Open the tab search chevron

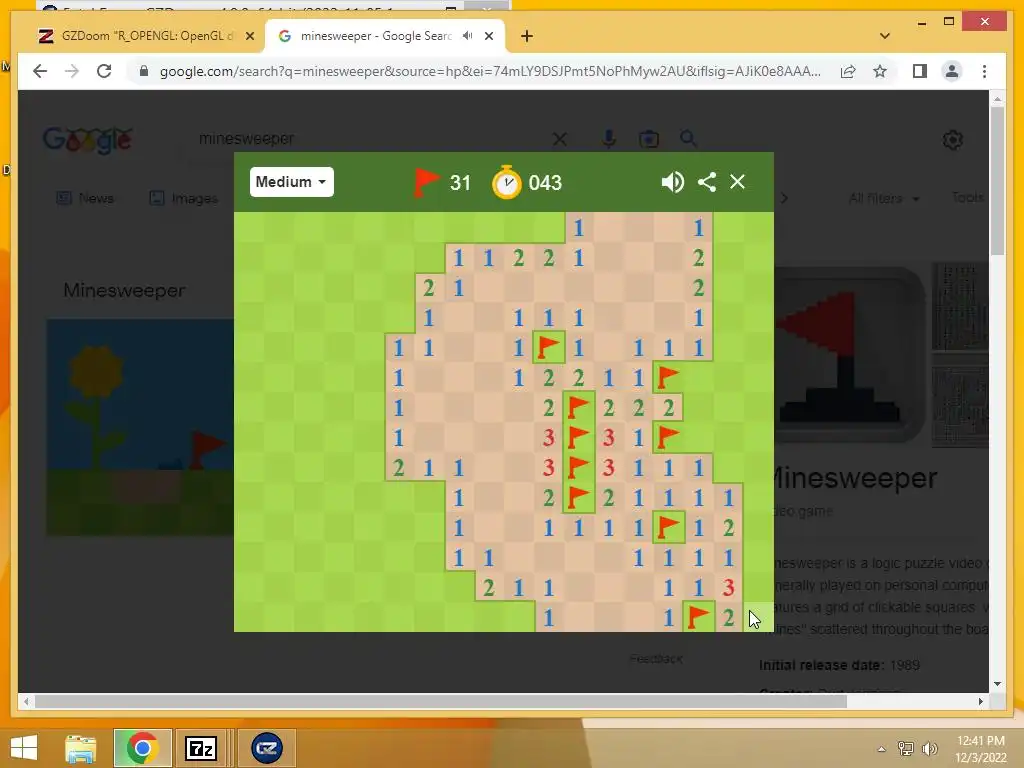[885, 37]
